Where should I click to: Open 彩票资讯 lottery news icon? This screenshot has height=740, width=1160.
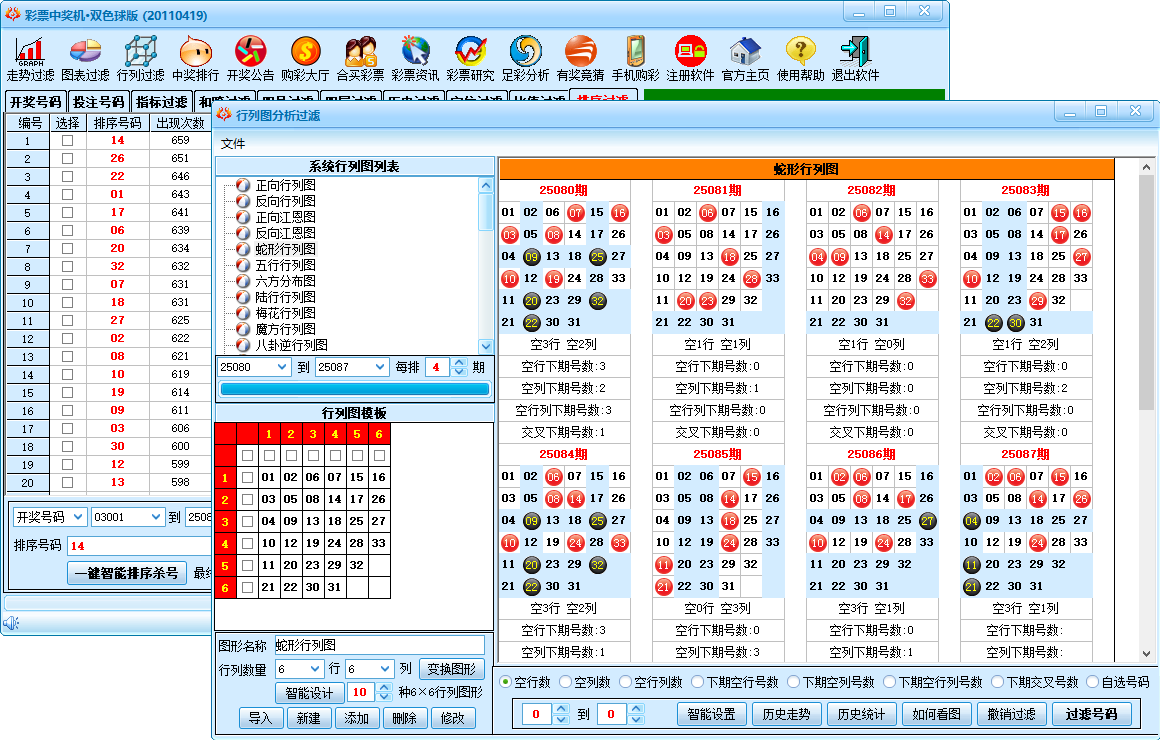point(415,59)
